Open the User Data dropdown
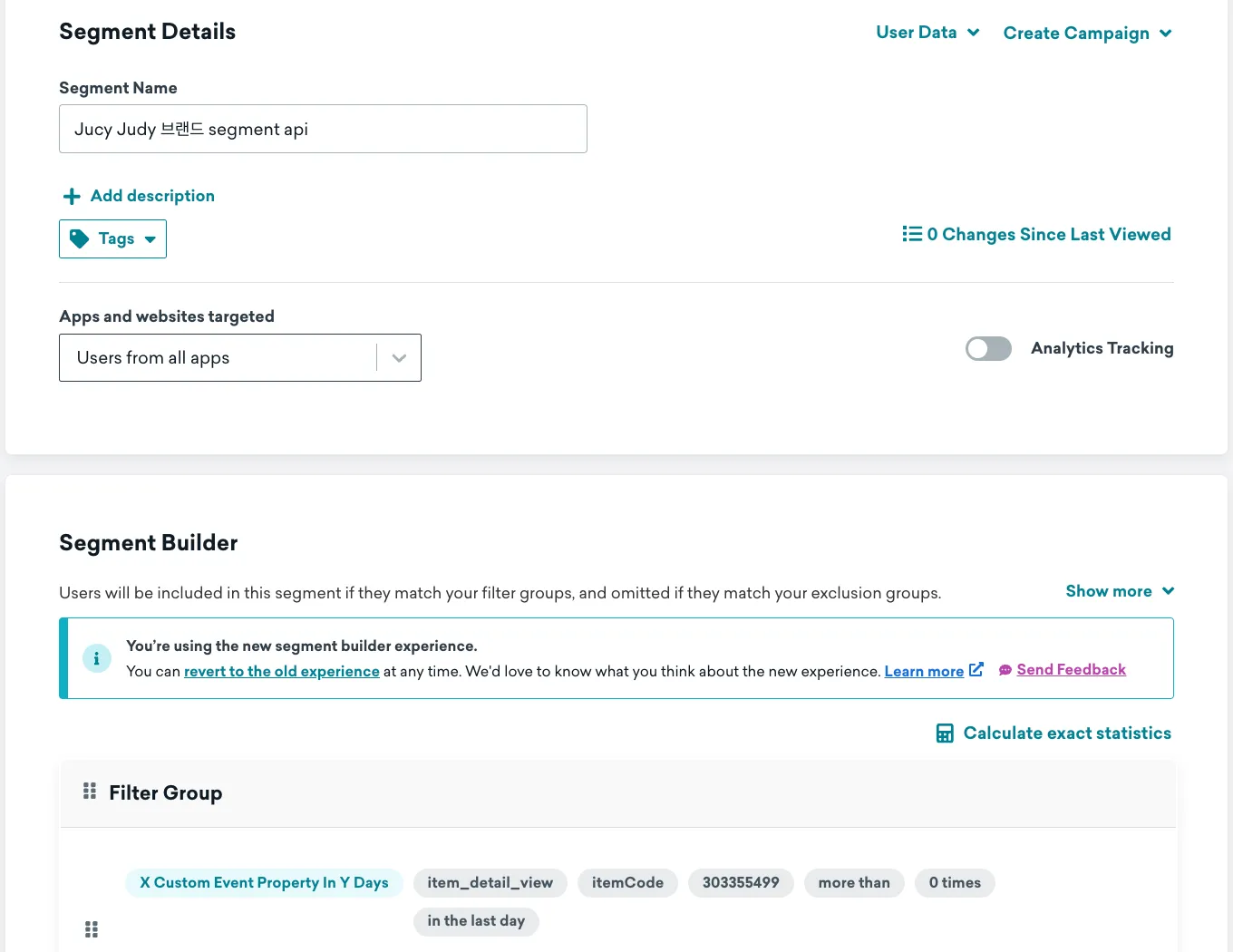This screenshot has height=952, width=1233. coord(927,33)
